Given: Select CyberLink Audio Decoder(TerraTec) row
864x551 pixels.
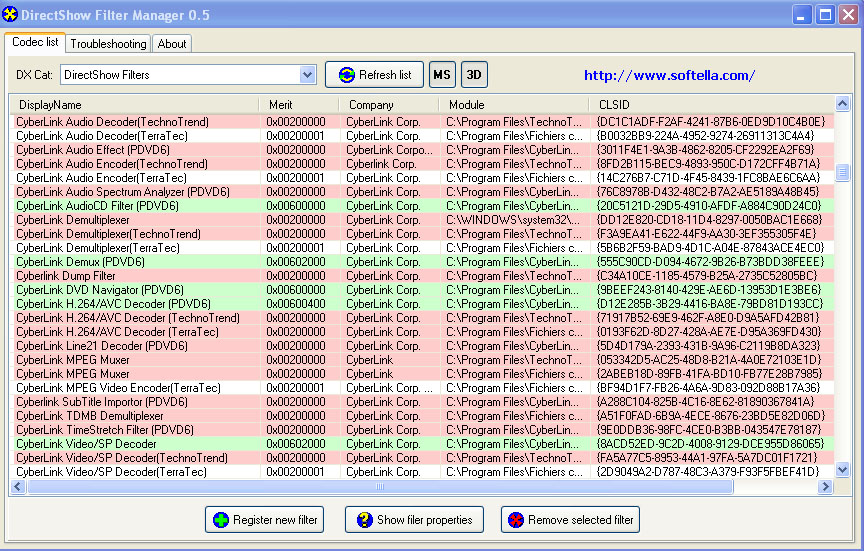Looking at the screenshot, I should click(422, 136).
